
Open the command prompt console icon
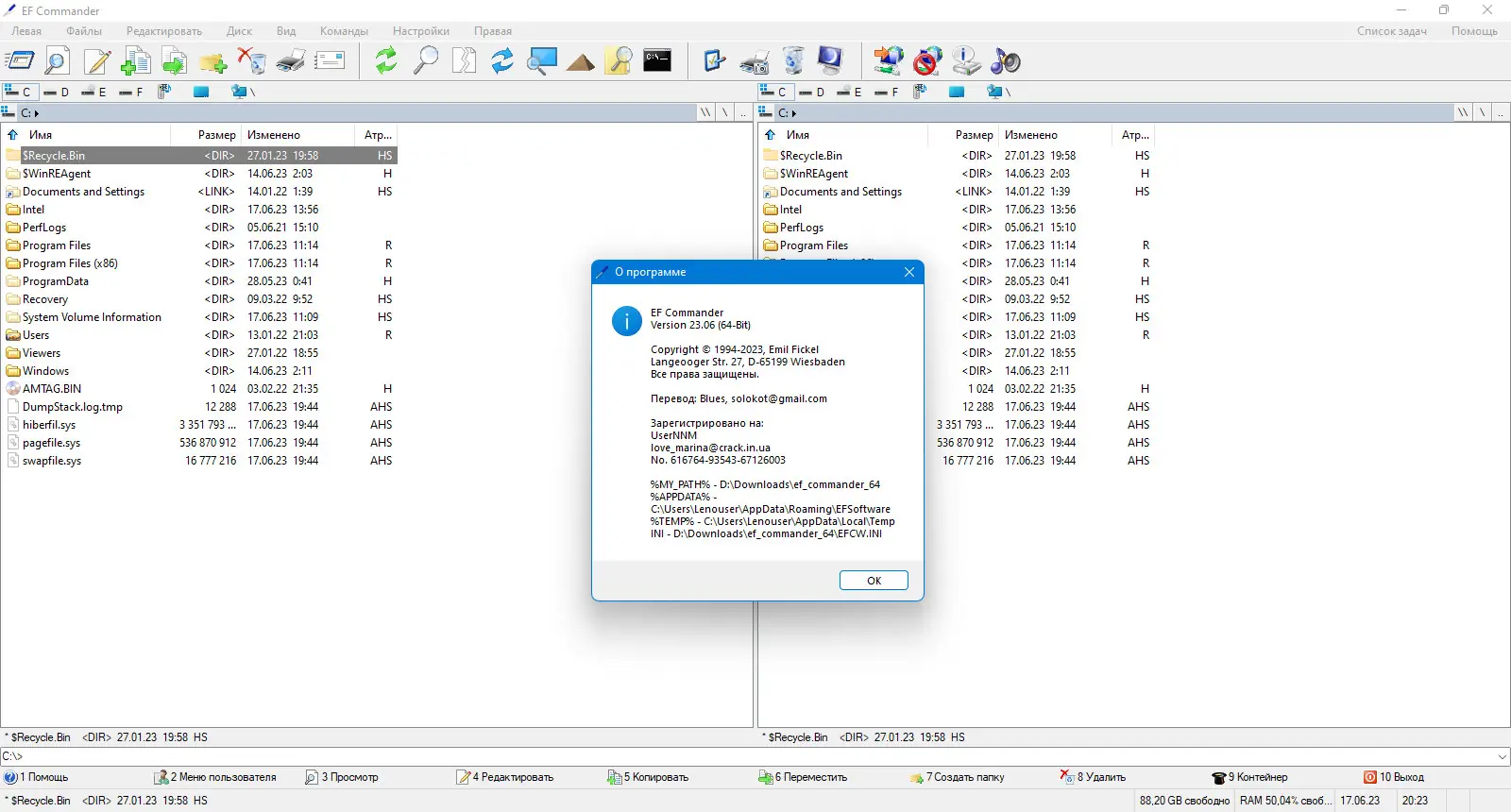(x=657, y=60)
